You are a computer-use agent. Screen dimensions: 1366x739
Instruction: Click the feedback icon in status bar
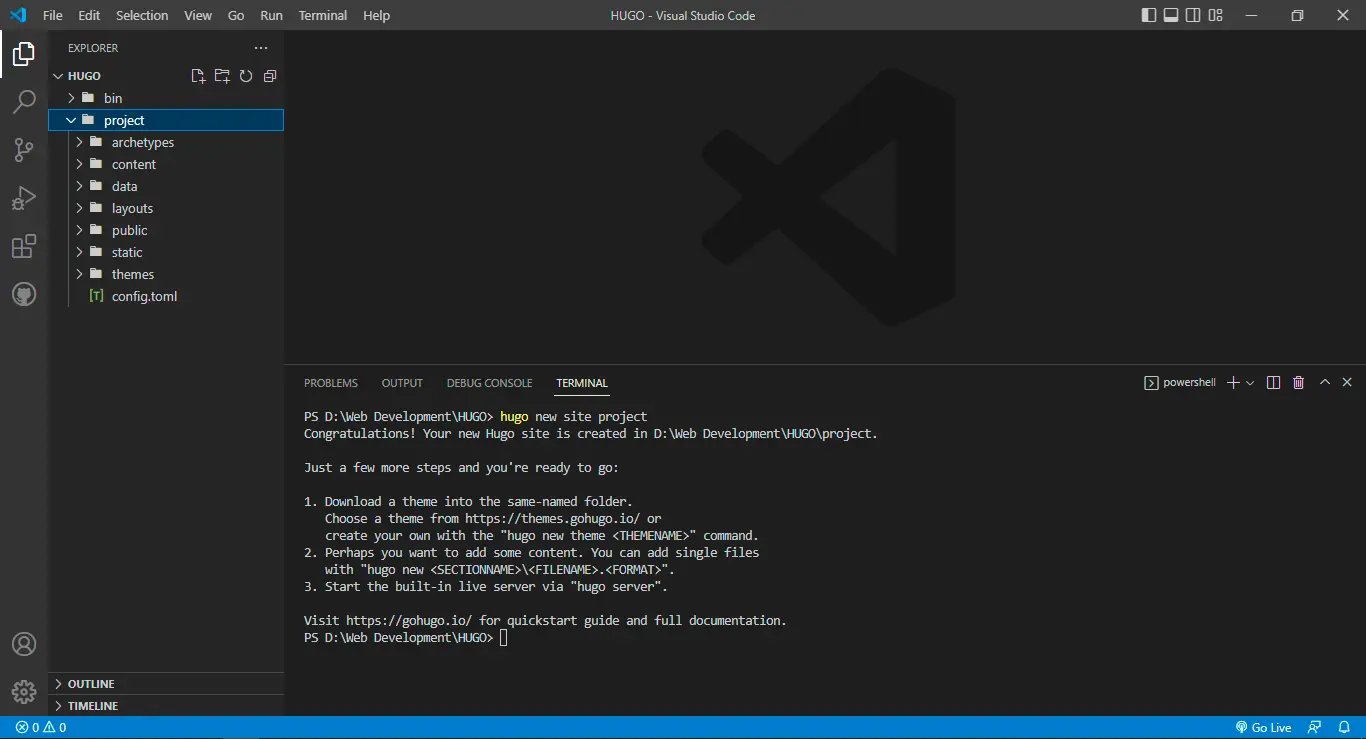click(x=1315, y=728)
